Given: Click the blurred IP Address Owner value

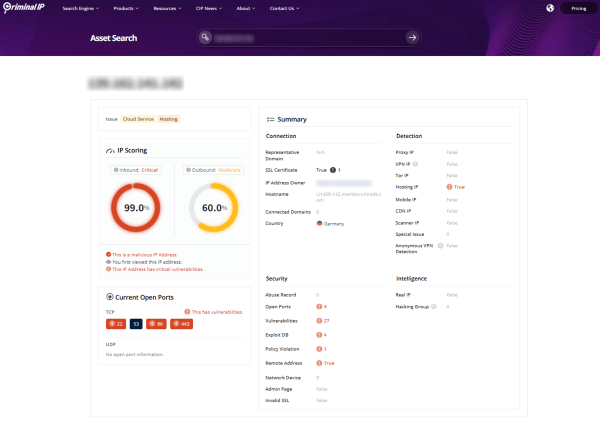Looking at the screenshot, I should [x=344, y=183].
